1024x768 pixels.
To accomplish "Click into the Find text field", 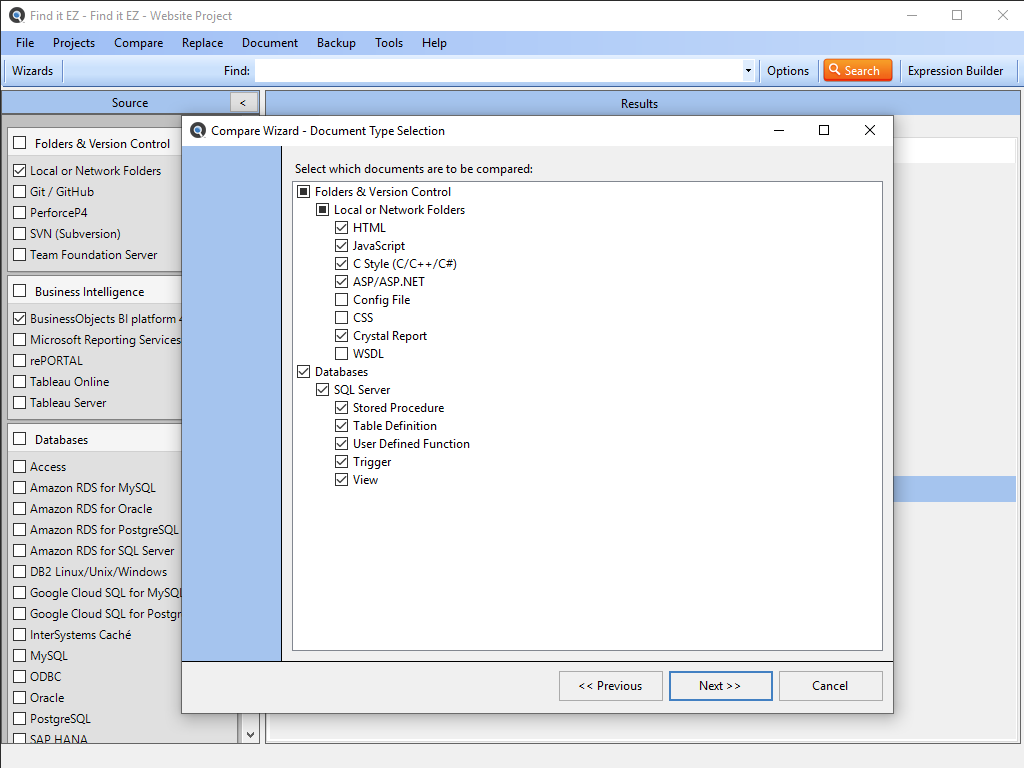I will [498, 71].
